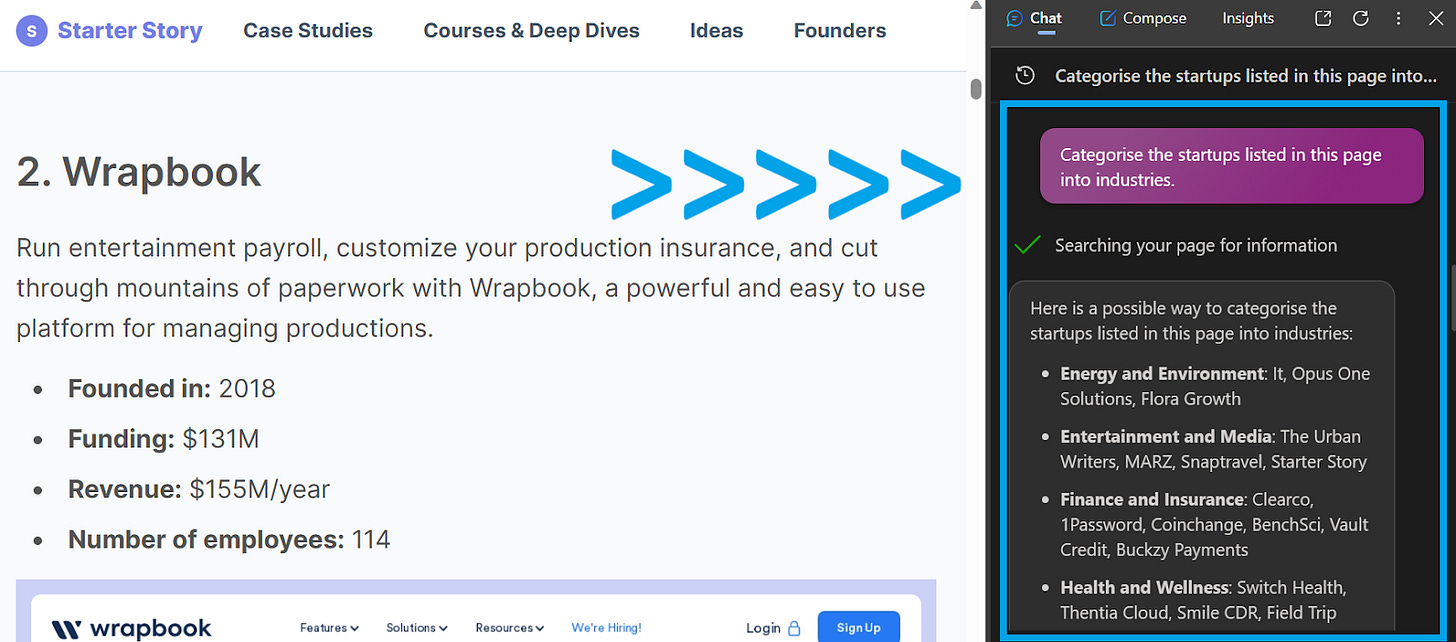Open the We're Hiring! link

[x=606, y=628]
